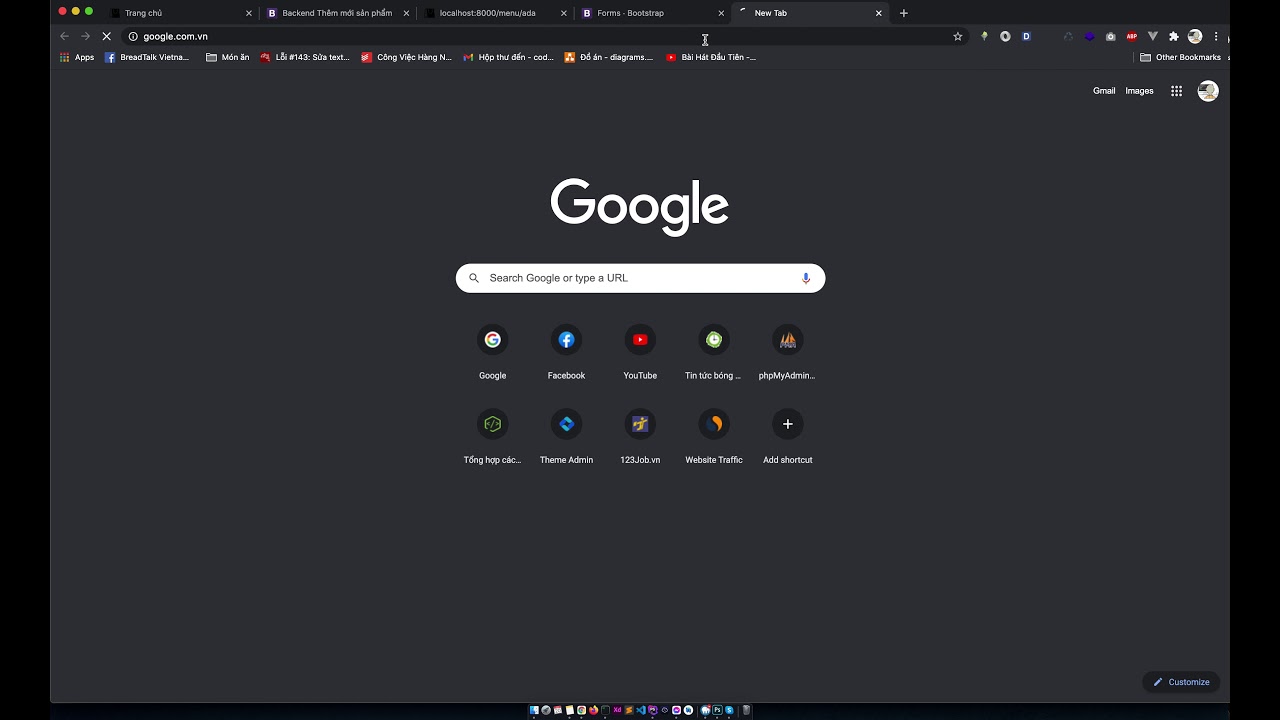Close the Forms - Bootstrap tab
Viewport: 1280px width, 720px height.
click(x=721, y=13)
